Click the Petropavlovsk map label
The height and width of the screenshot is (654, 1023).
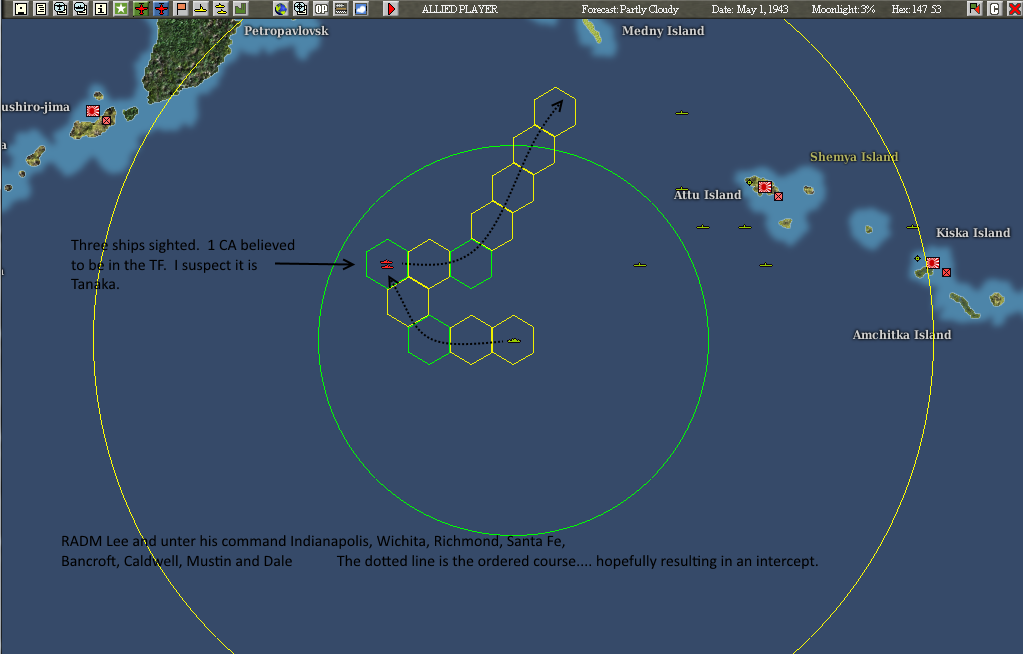tap(286, 31)
